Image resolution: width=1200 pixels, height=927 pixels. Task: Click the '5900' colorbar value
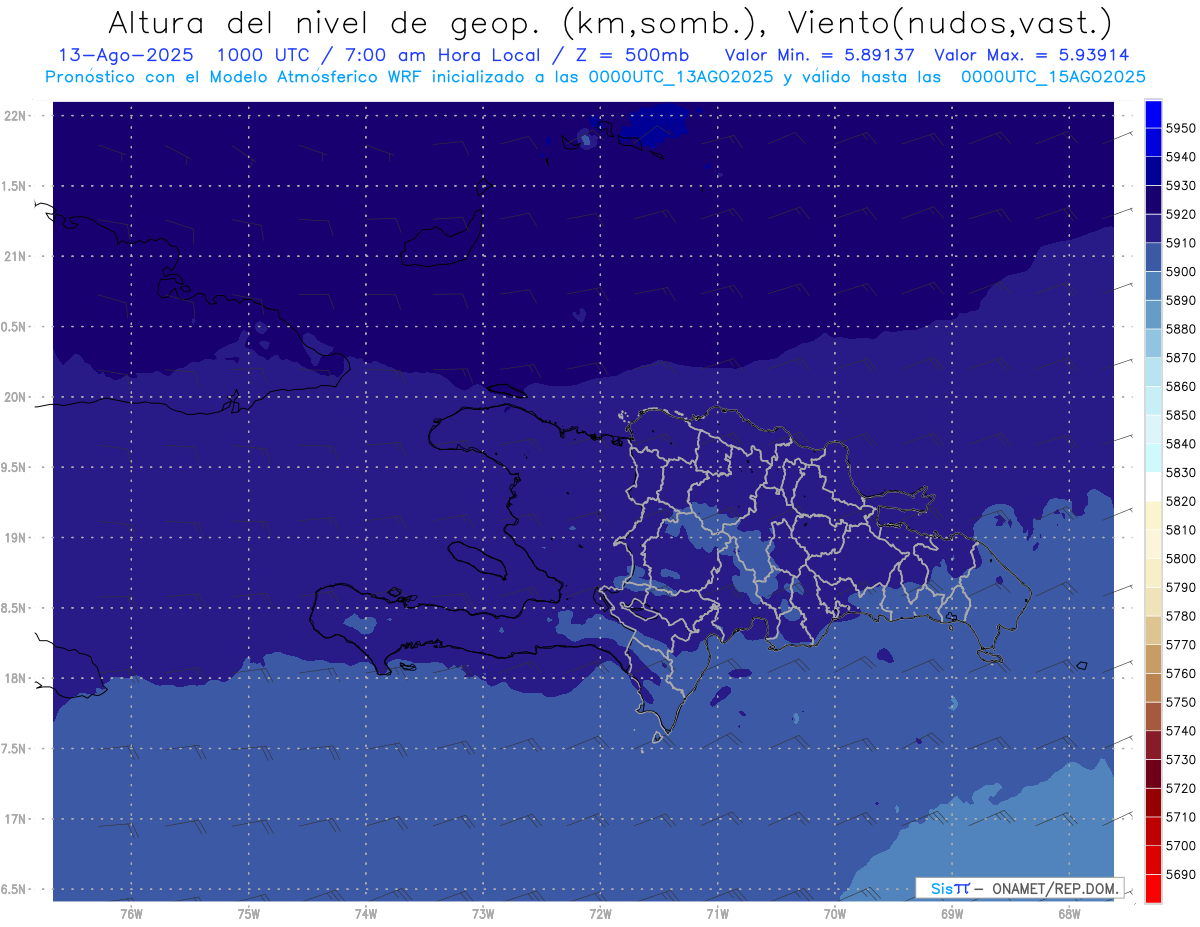coord(1181,272)
